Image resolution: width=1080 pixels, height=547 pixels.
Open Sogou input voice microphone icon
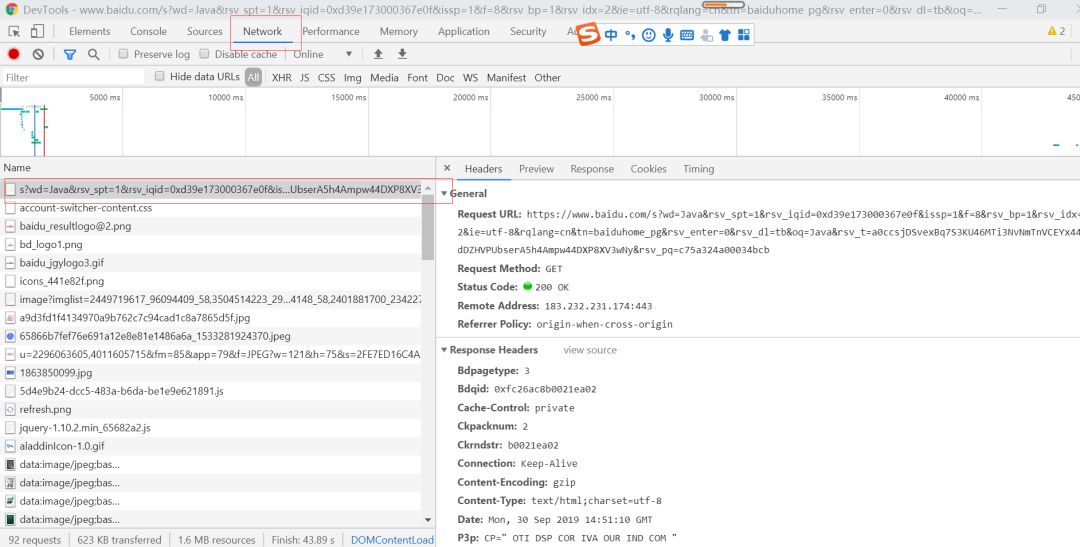pyautogui.click(x=668, y=35)
